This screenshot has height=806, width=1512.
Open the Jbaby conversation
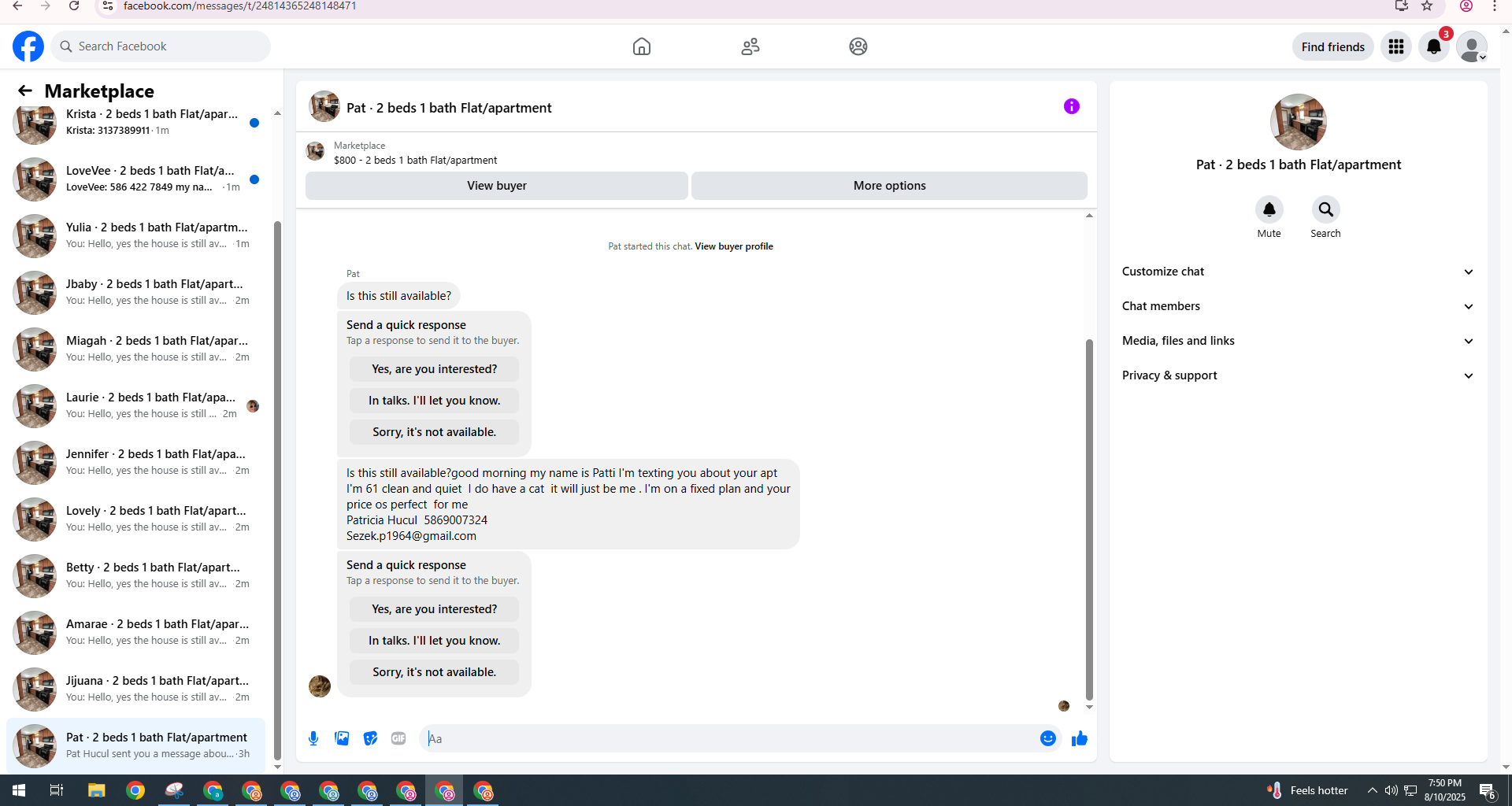pyautogui.click(x=135, y=293)
